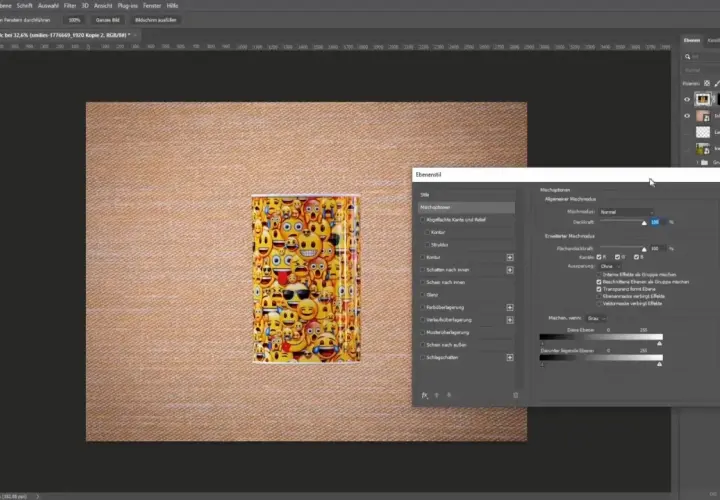Uncheck Transparenz formt Ebene
Screen dimensions: 720x500
point(599,289)
